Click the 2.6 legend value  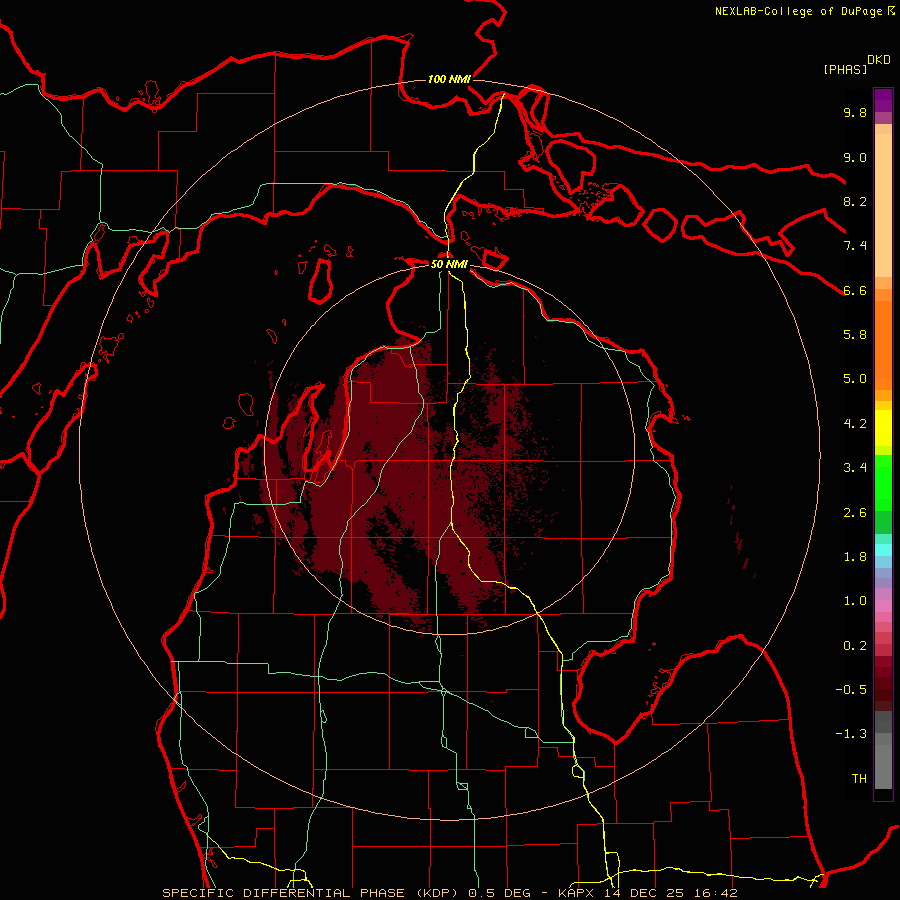(855, 513)
